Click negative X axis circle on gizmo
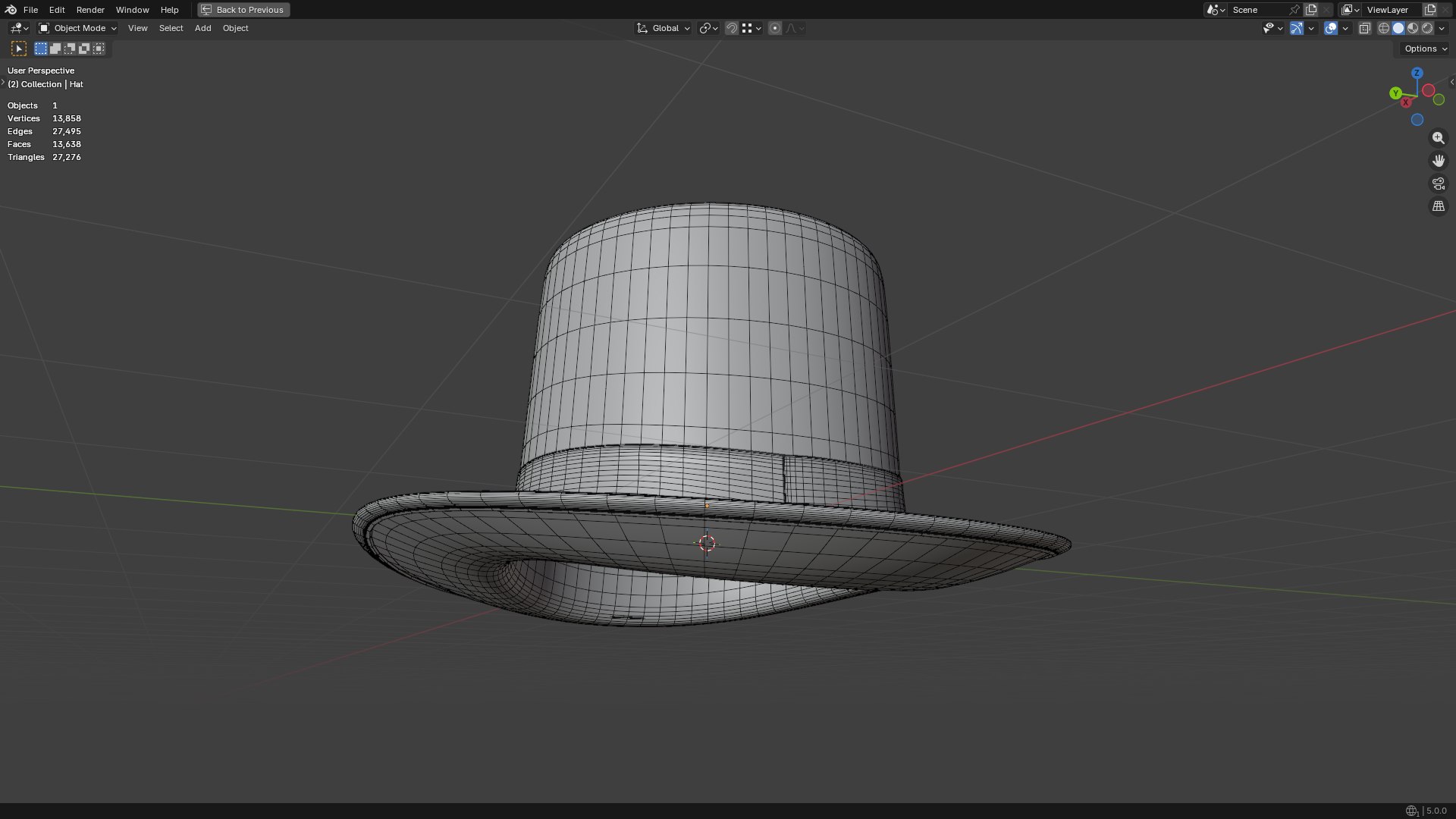Viewport: 1456px width, 819px height. tap(1428, 90)
